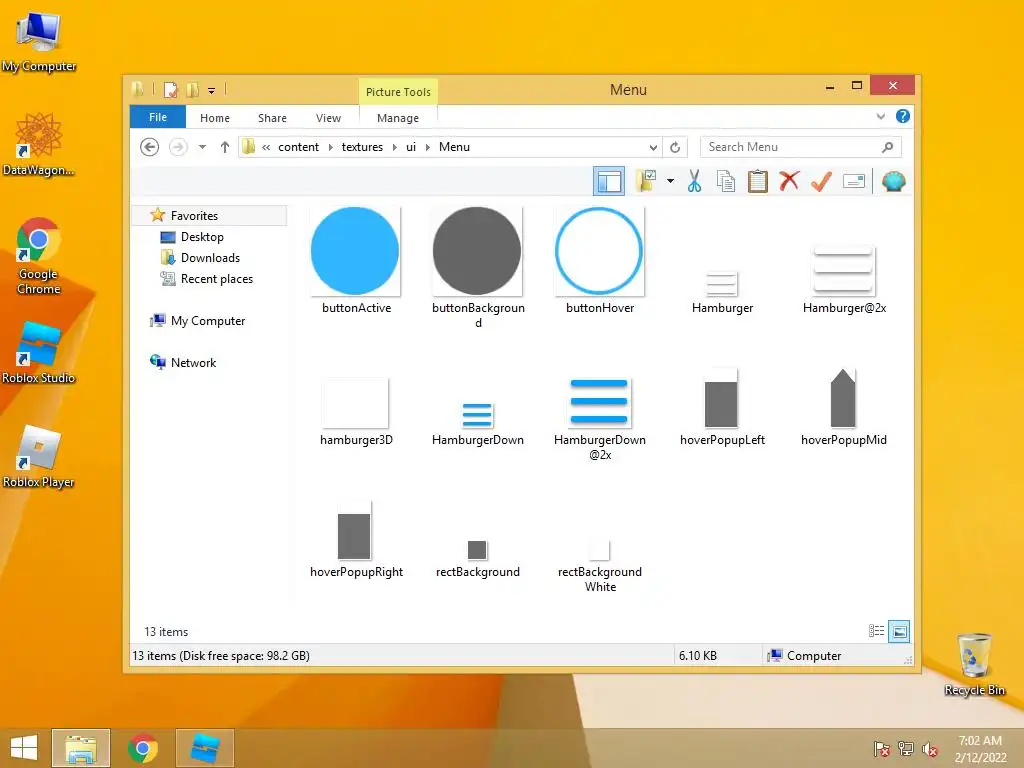Image resolution: width=1024 pixels, height=768 pixels.
Task: Open Roblox Studio from the taskbar
Action: pyautogui.click(x=204, y=748)
